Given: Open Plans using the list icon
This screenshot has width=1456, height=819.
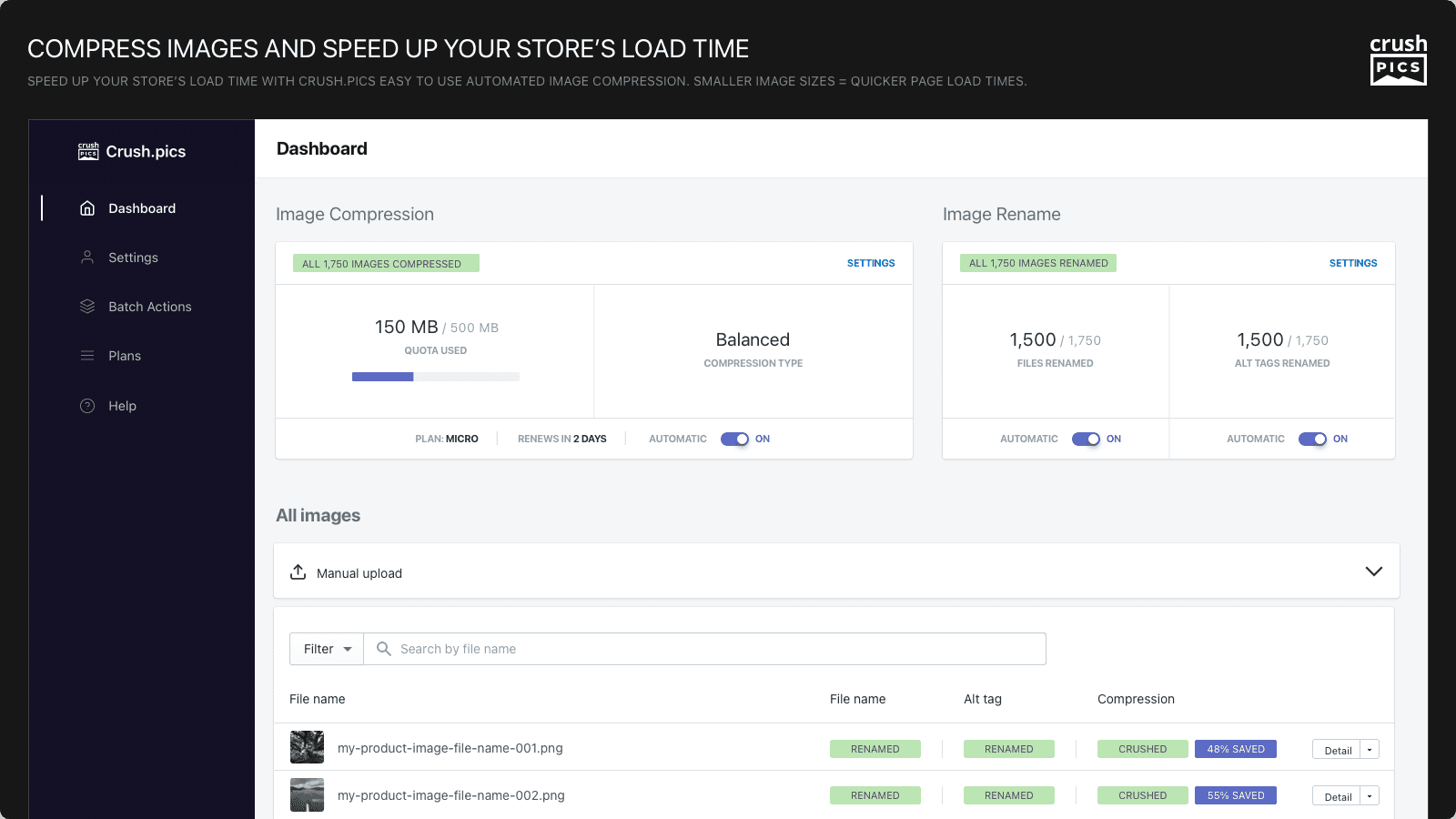Looking at the screenshot, I should [x=86, y=356].
